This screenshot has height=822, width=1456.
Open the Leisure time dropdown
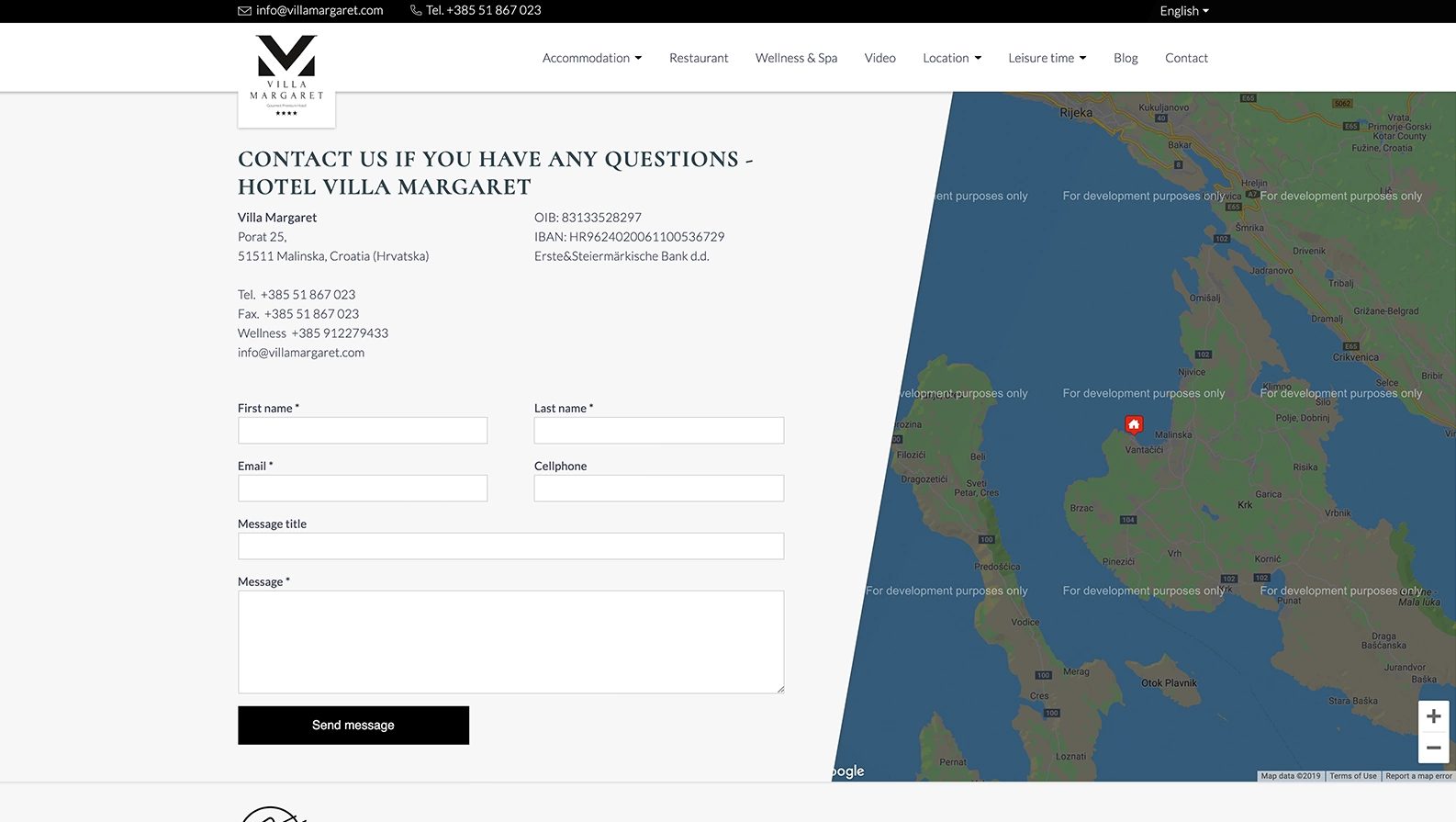pyautogui.click(x=1047, y=58)
